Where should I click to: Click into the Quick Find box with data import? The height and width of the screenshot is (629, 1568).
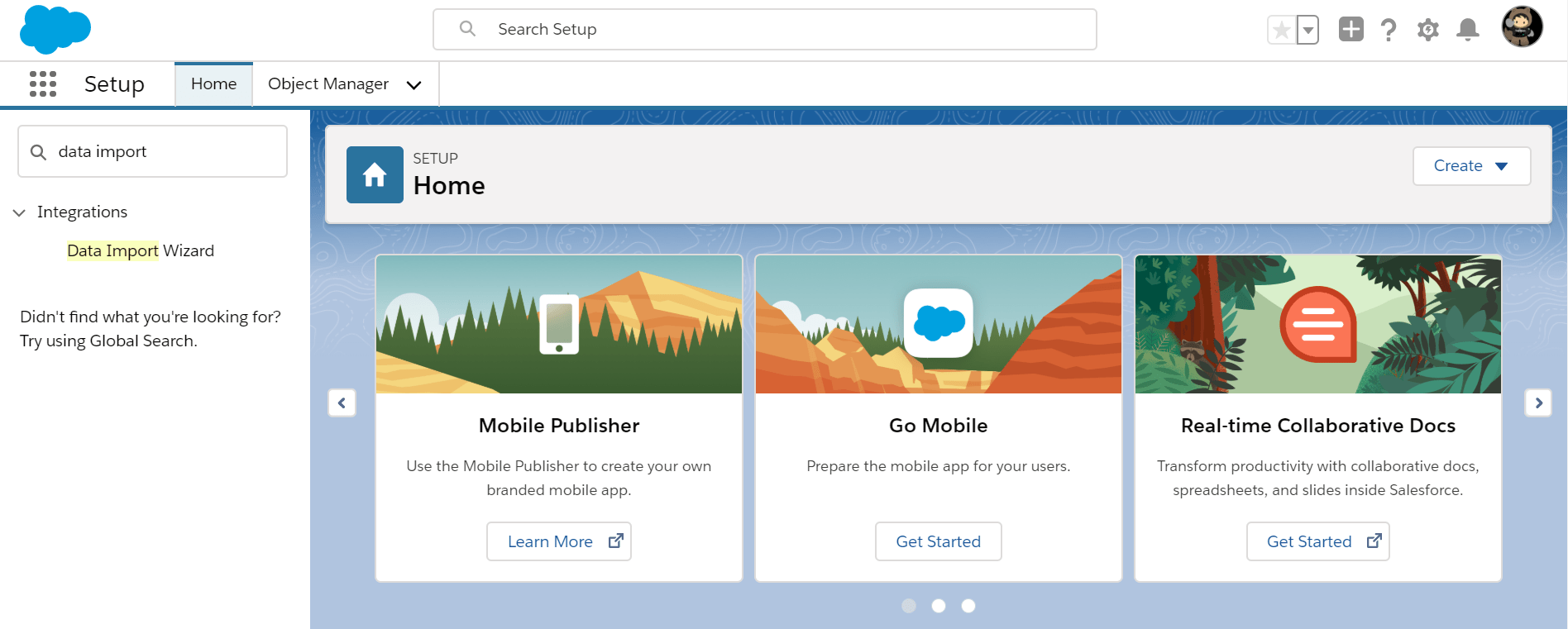coord(152,151)
